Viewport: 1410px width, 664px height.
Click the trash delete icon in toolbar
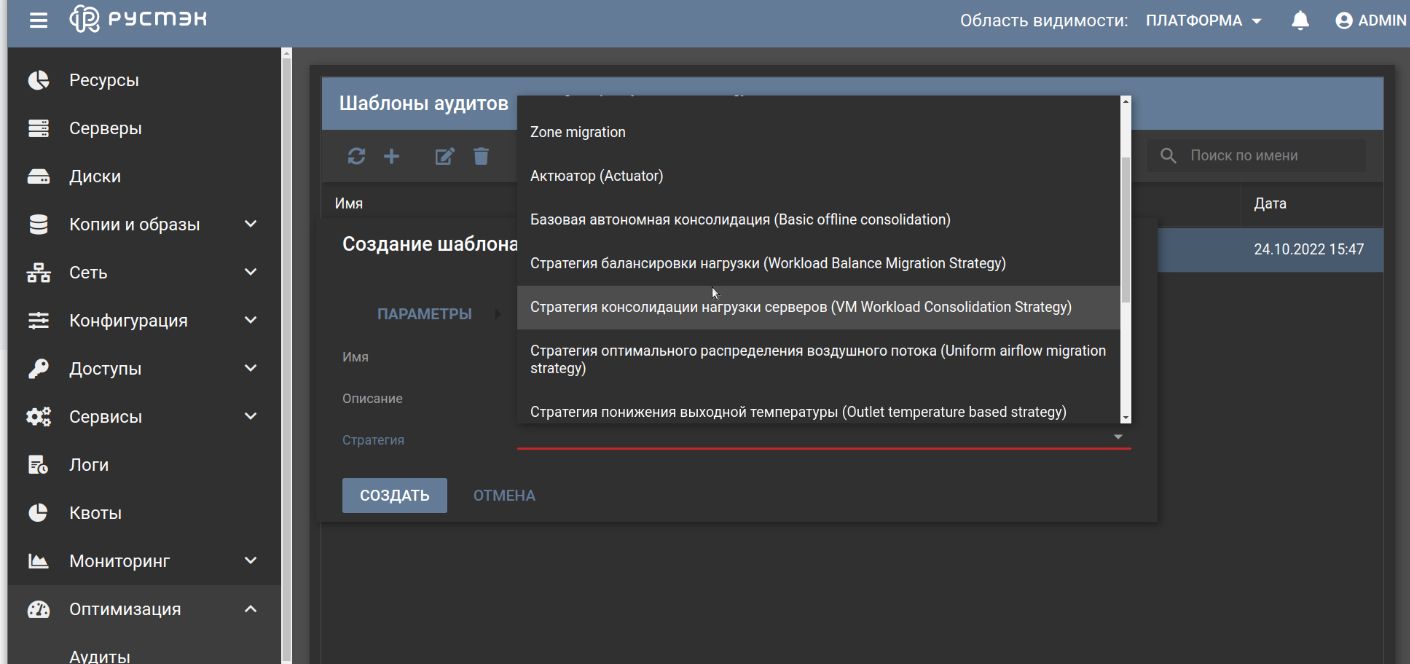click(481, 156)
